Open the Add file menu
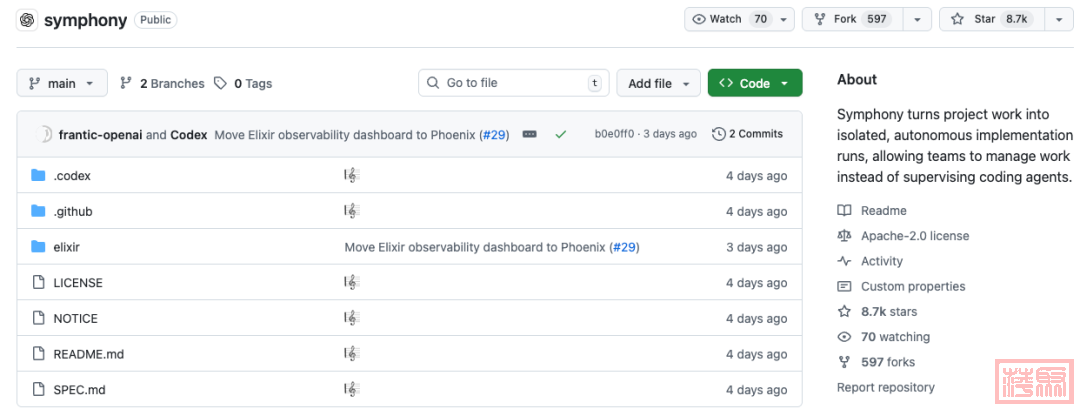Image resolution: width=1080 pixels, height=409 pixels. [x=658, y=83]
